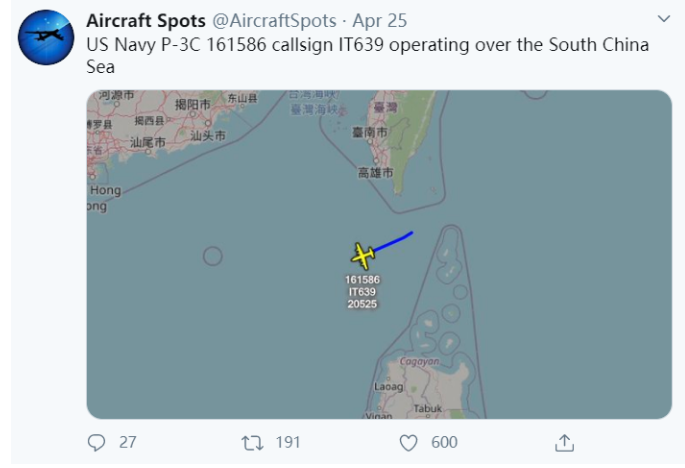Click the @AircraftSpots handle

[274, 21]
